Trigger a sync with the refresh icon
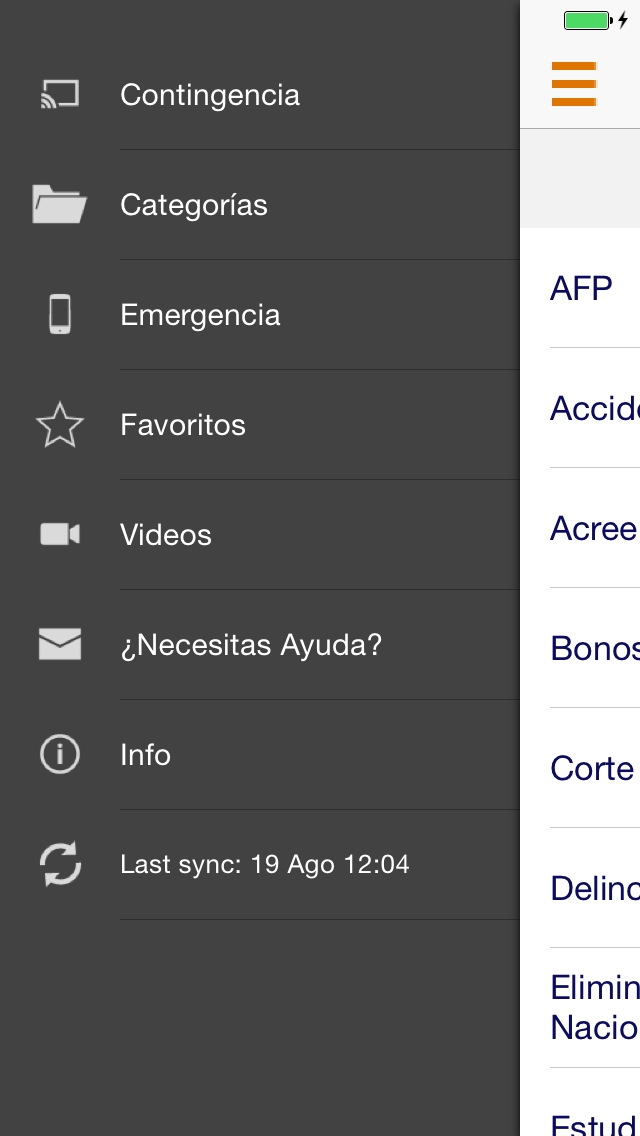The height and width of the screenshot is (1136, 640). click(60, 864)
